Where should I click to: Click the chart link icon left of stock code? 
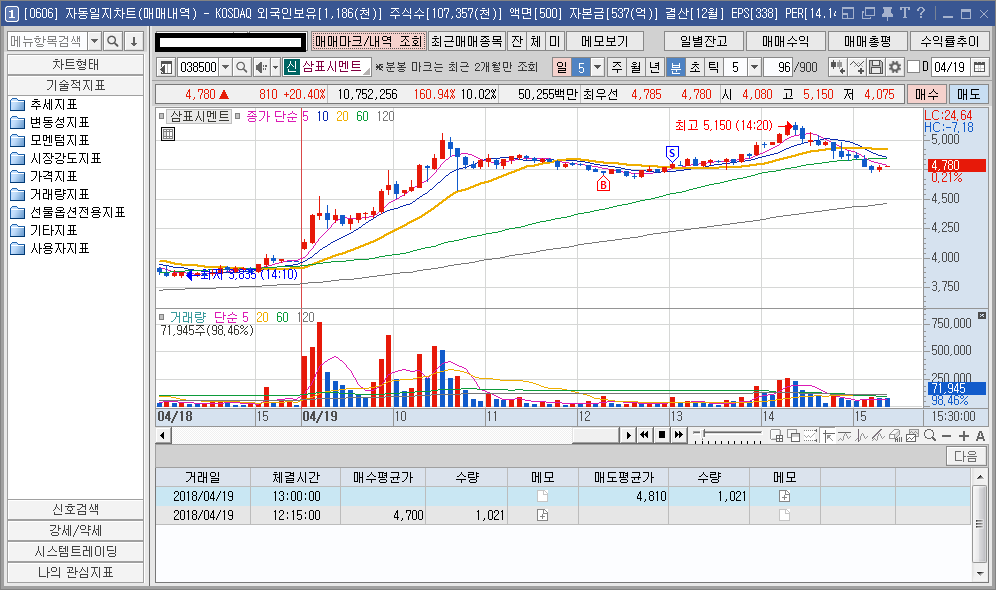(166, 67)
